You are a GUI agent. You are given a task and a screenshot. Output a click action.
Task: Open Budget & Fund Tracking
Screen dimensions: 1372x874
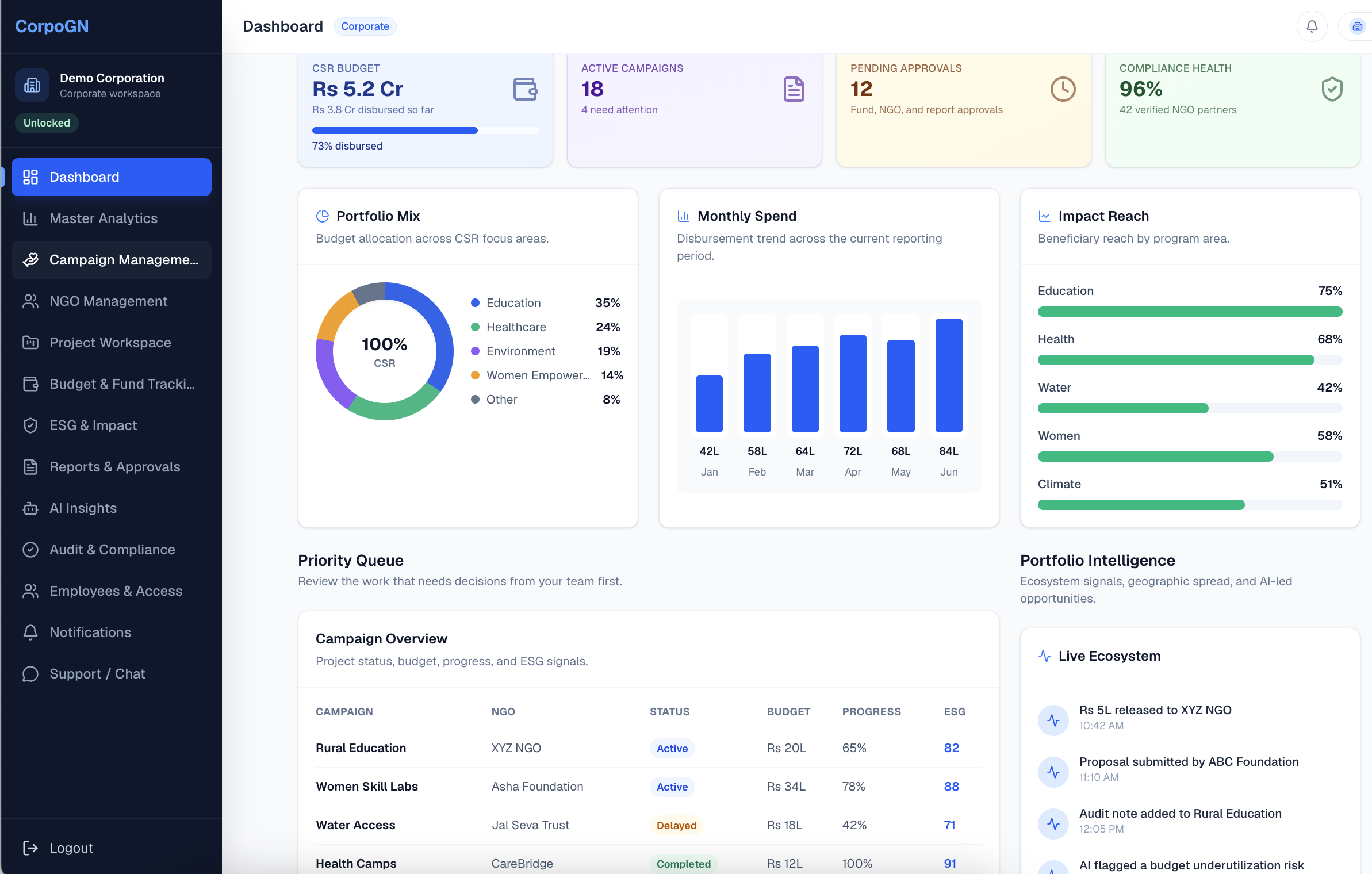[x=112, y=384]
